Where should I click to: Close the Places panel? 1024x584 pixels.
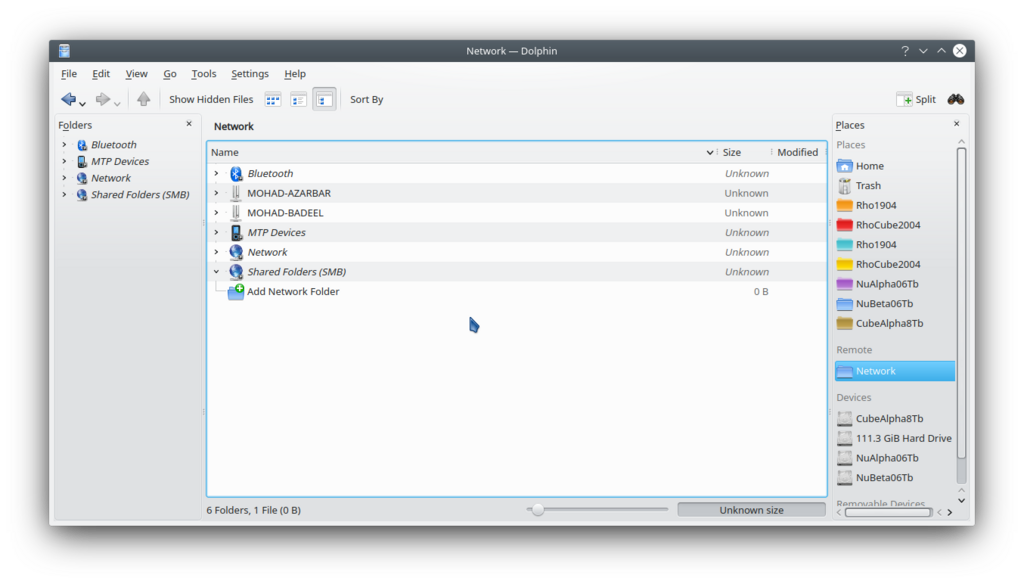[x=957, y=123]
